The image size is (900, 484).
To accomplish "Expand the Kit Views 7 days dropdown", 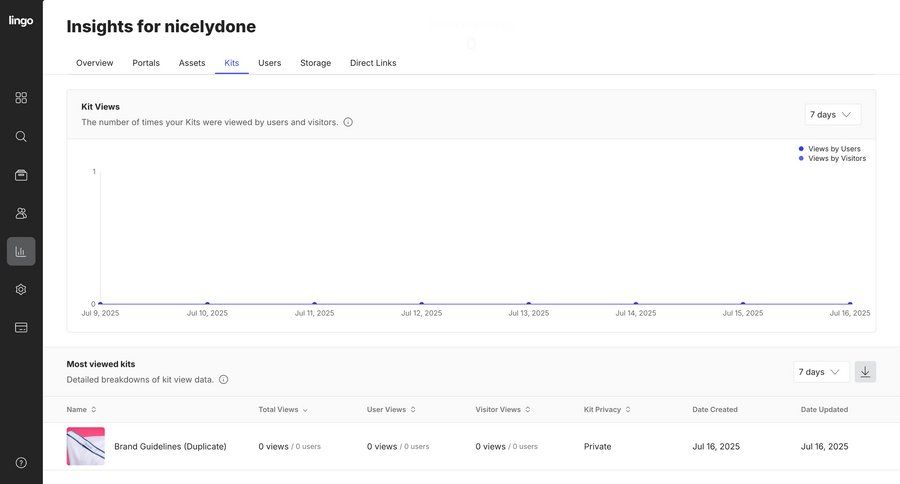I will 832,115.
